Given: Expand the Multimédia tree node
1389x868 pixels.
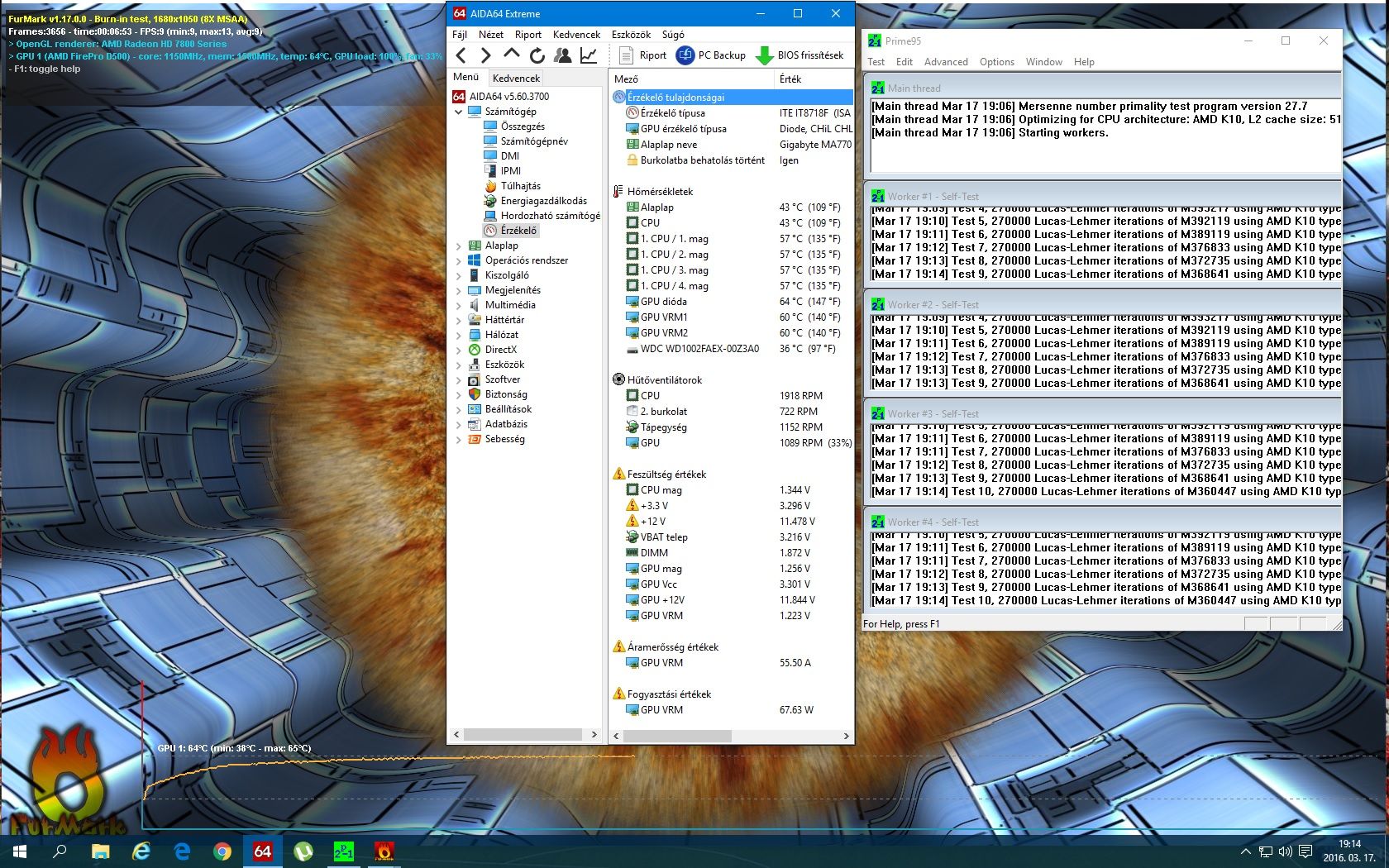Looking at the screenshot, I should [459, 305].
